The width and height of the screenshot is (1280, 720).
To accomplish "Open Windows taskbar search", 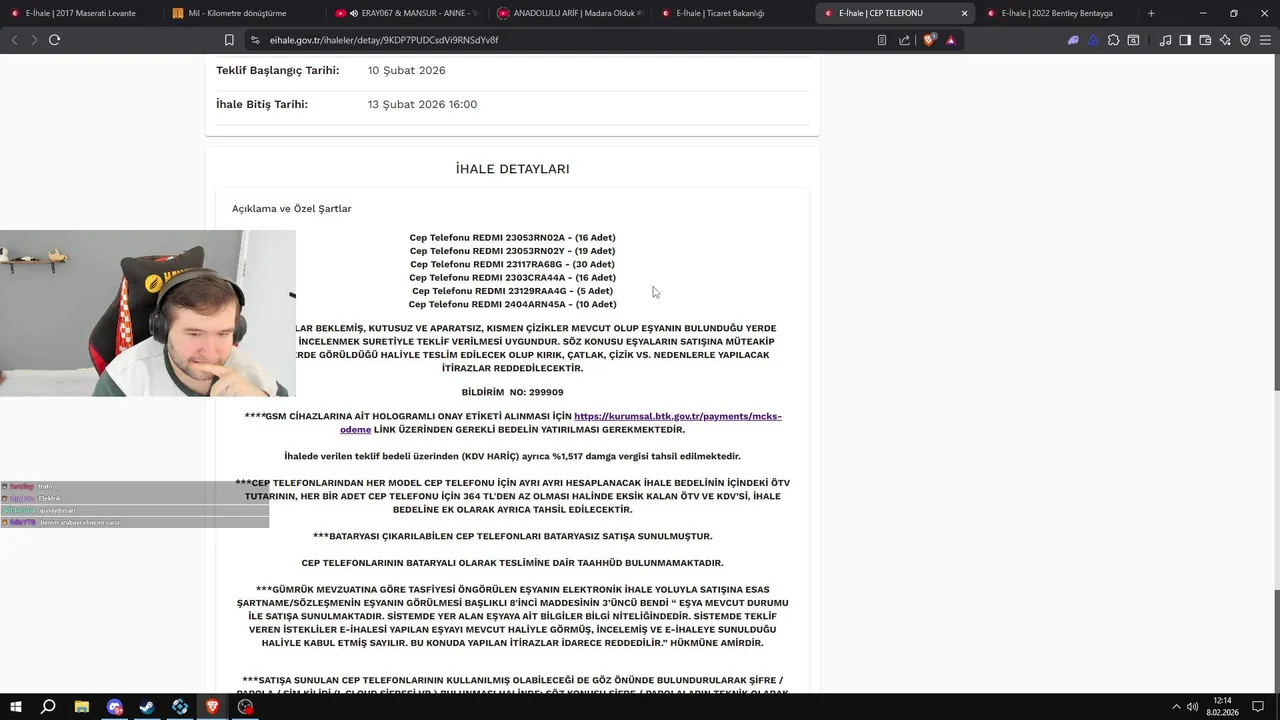I will [48, 707].
